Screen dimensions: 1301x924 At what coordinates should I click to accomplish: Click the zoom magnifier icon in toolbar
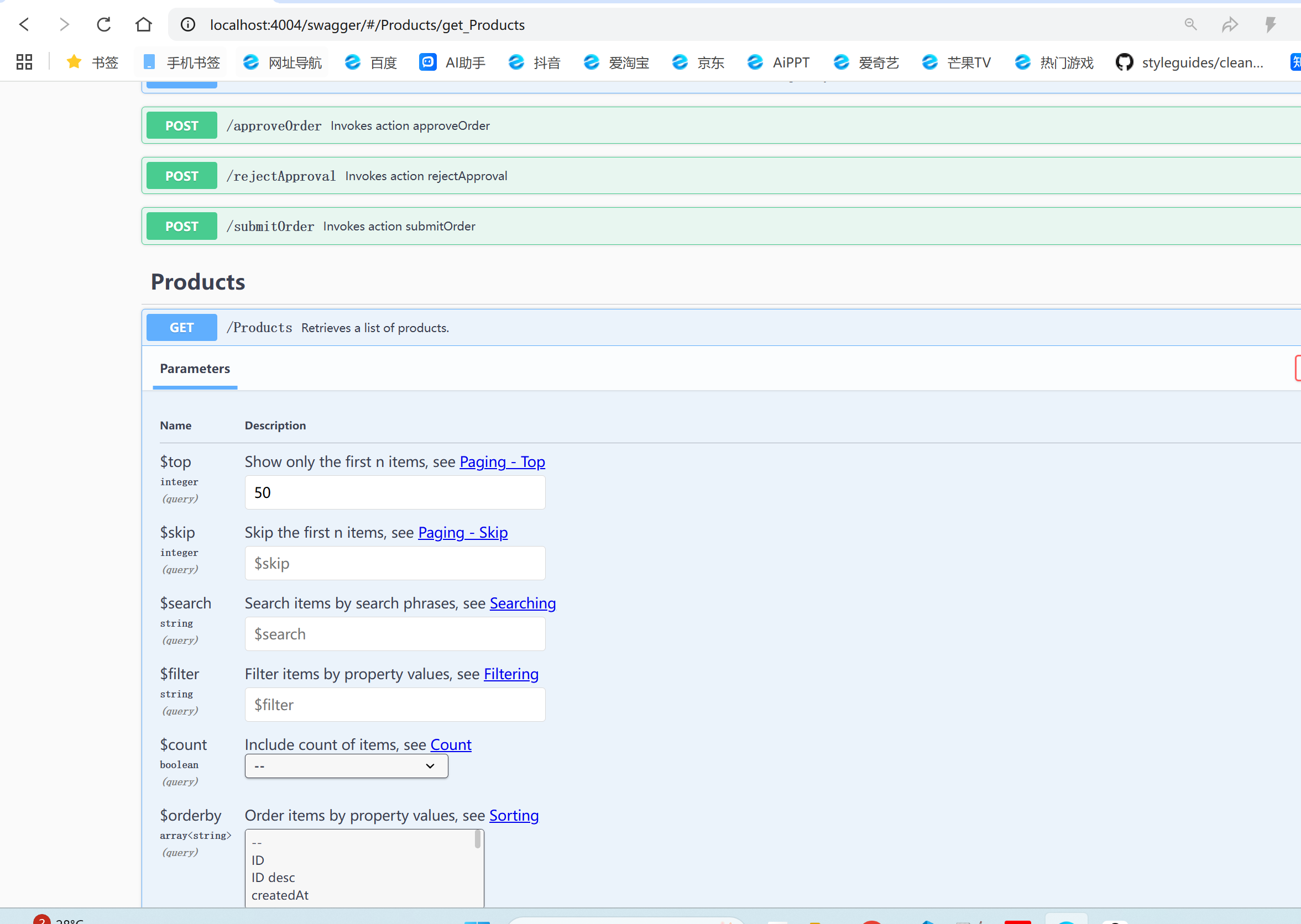(x=1190, y=24)
